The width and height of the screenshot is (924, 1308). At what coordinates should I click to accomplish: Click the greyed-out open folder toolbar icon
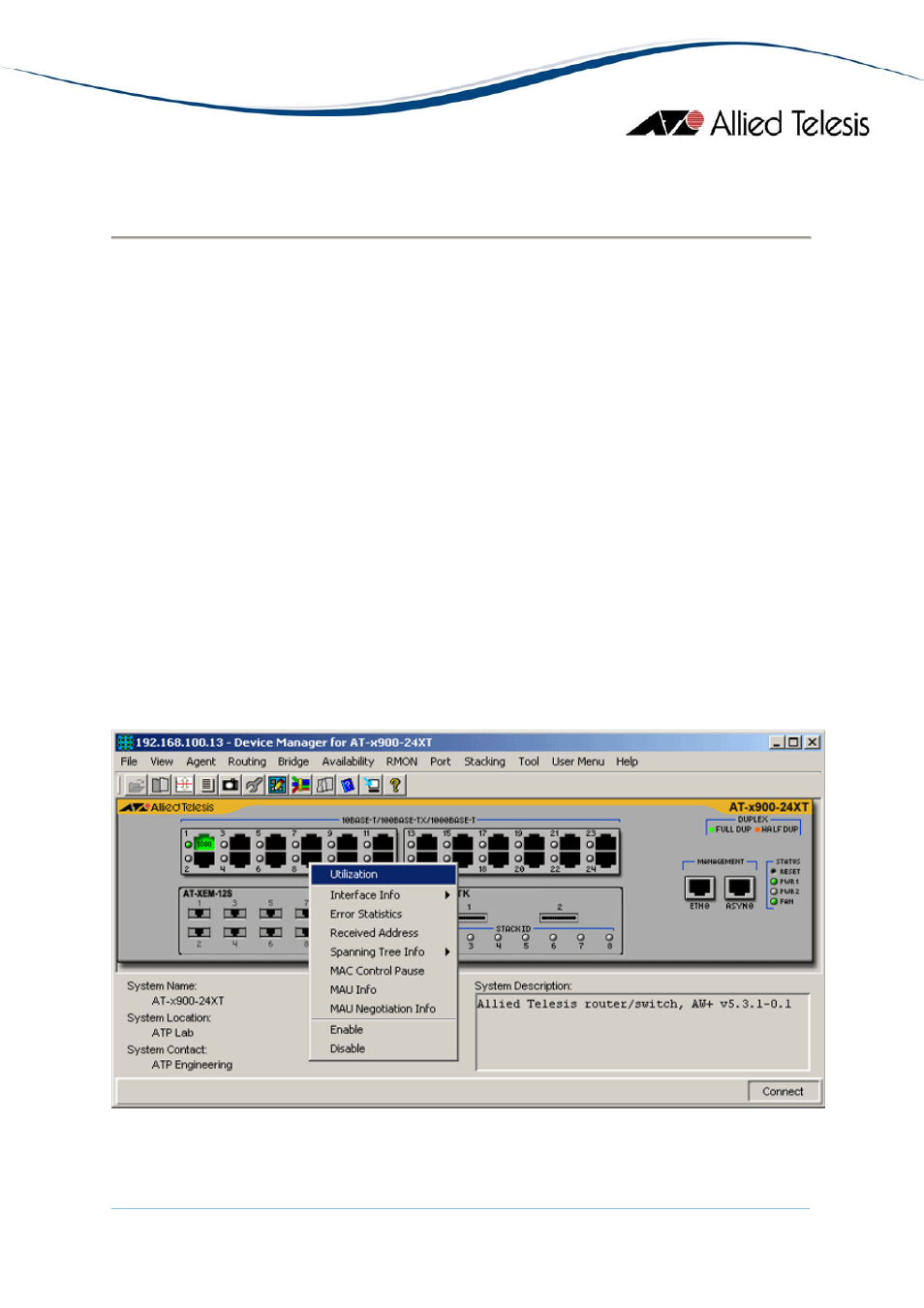pos(137,785)
